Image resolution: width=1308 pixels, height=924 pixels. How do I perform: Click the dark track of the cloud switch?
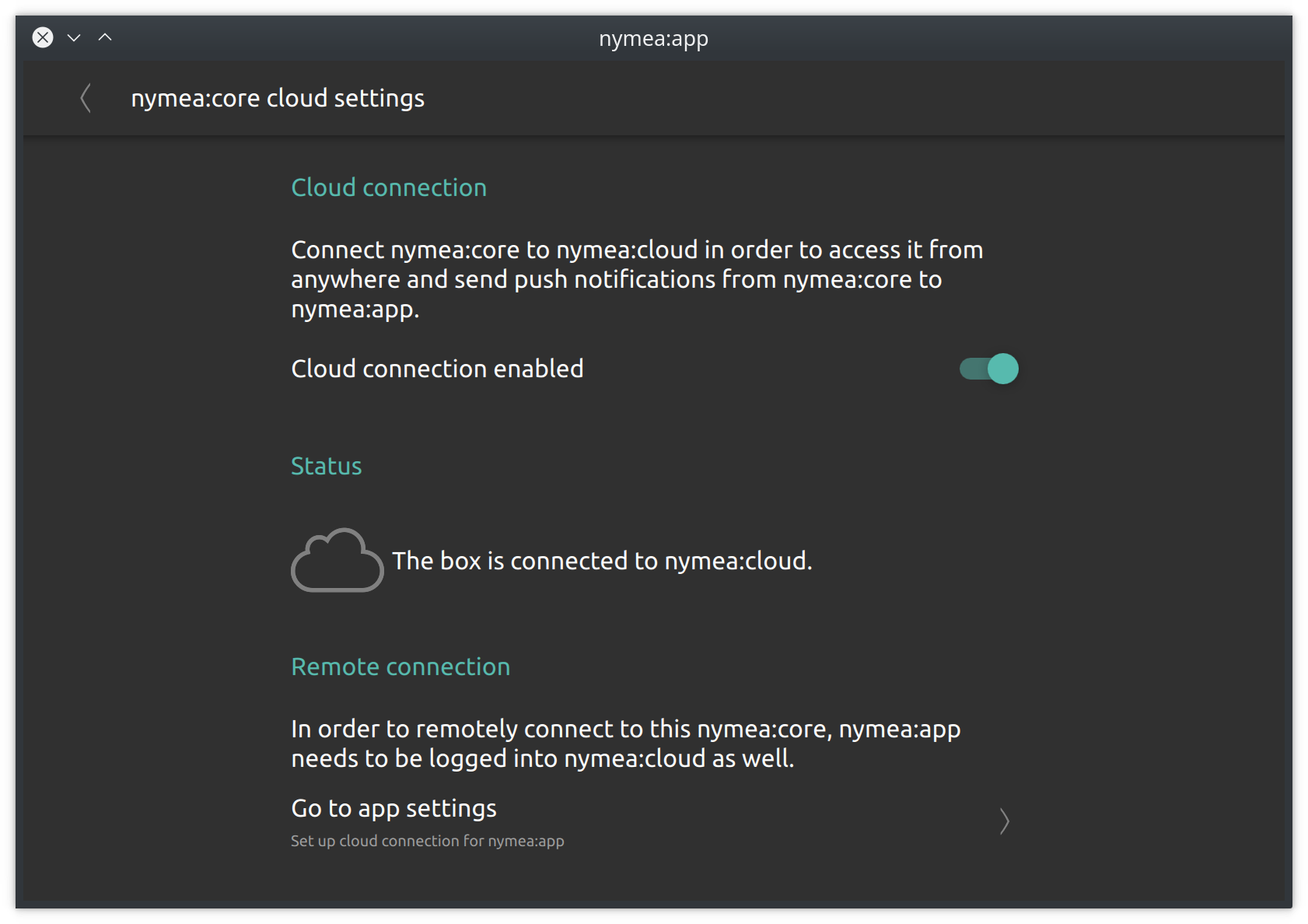(973, 369)
